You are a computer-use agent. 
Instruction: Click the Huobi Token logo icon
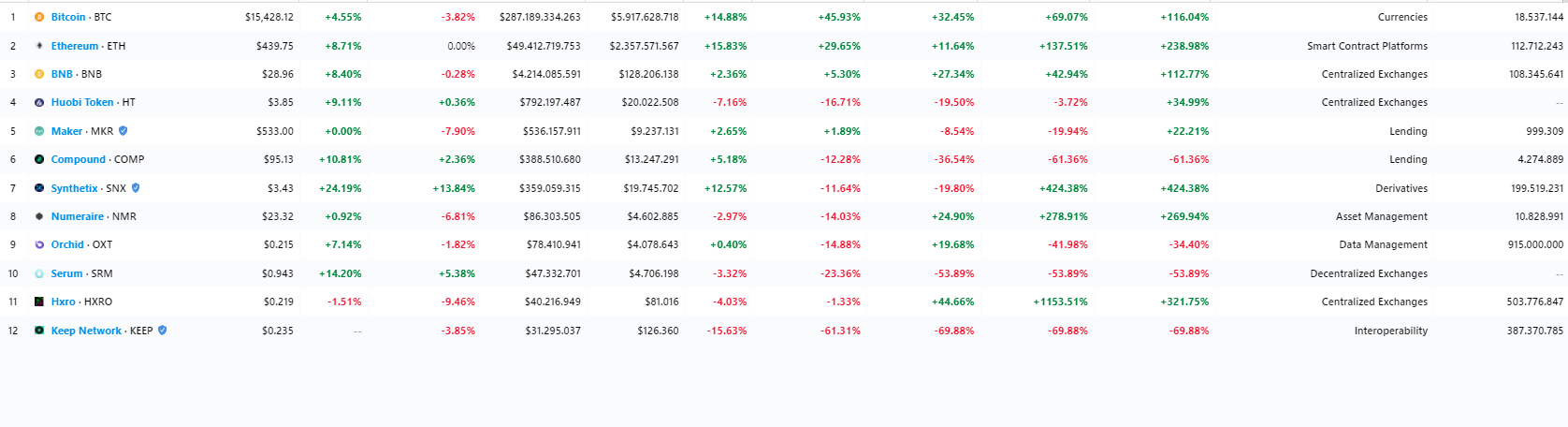coord(39,103)
